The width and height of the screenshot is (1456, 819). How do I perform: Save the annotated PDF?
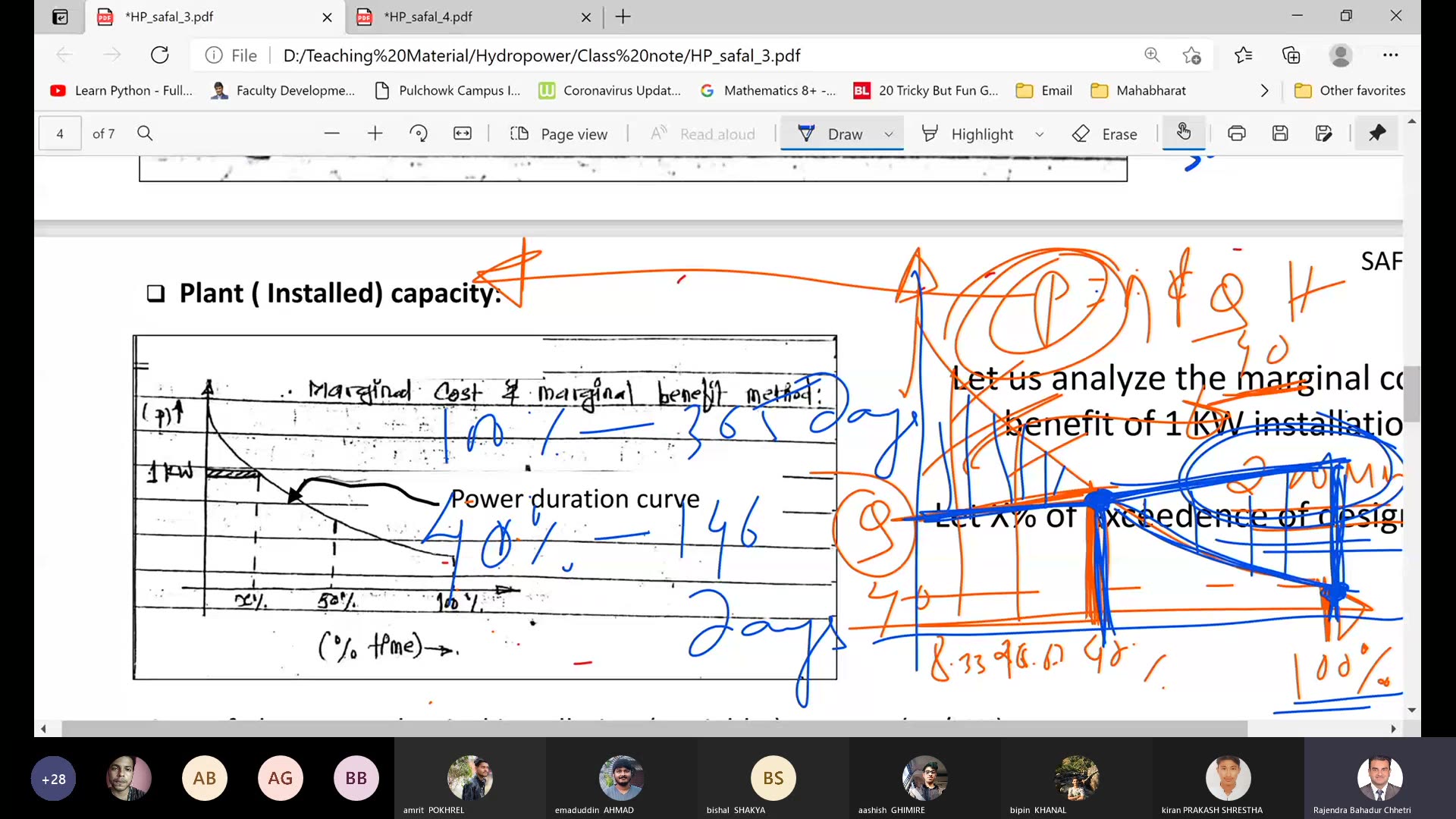pos(1281,133)
